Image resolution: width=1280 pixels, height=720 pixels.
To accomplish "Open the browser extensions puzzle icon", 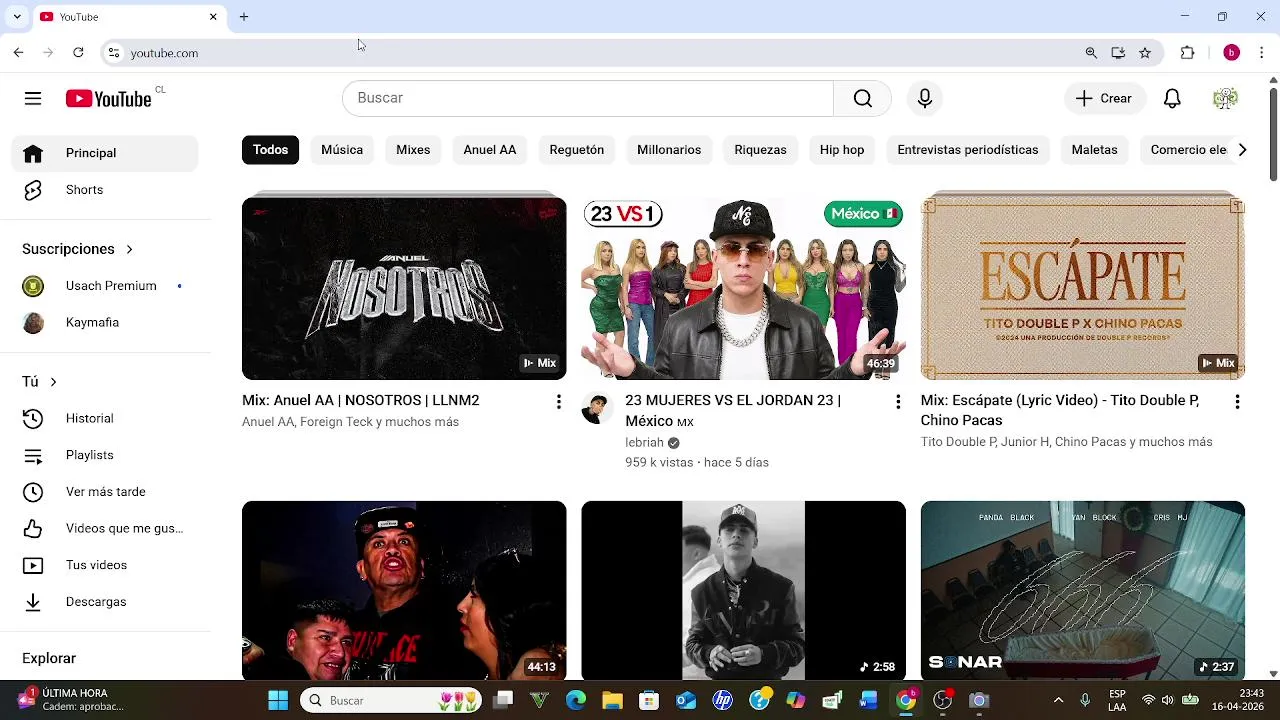I will click(1188, 53).
